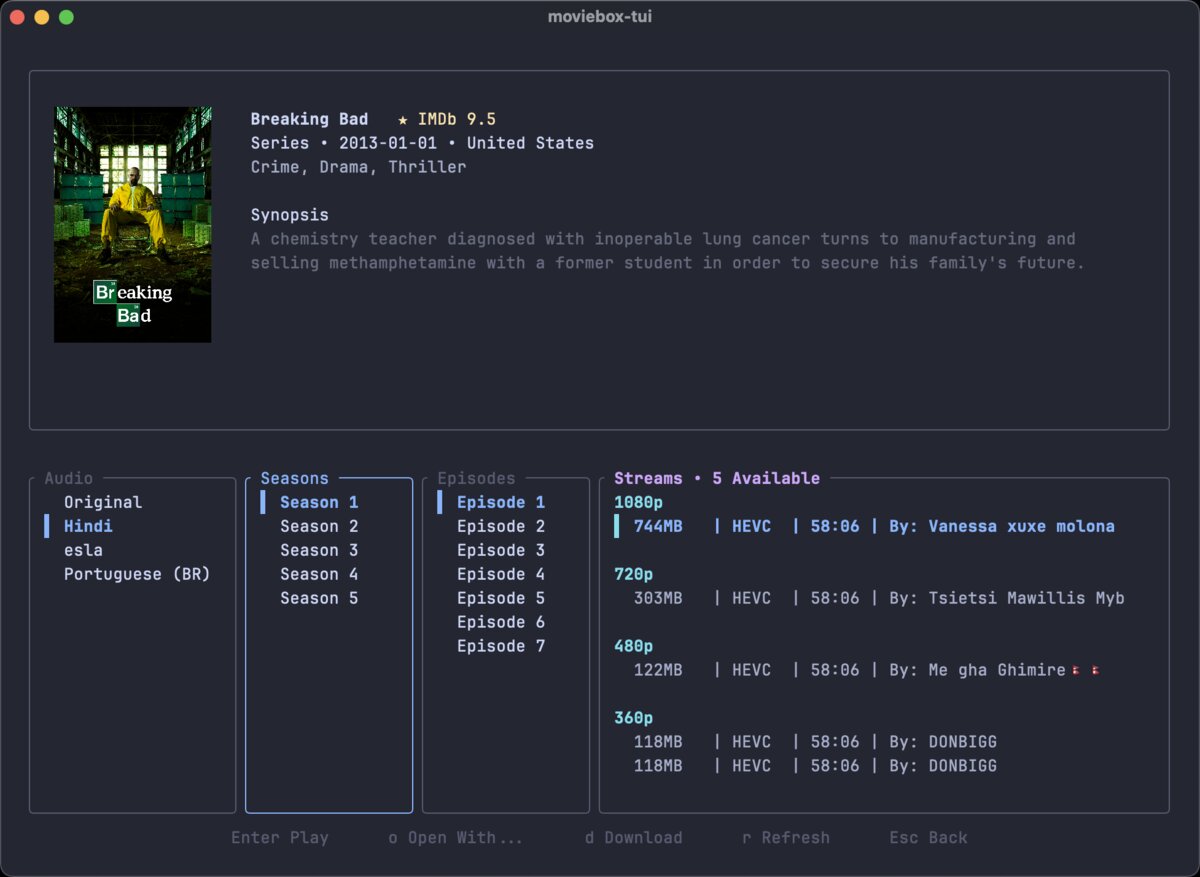Select Season 5
Screen dimensions: 1200x877
319,598
